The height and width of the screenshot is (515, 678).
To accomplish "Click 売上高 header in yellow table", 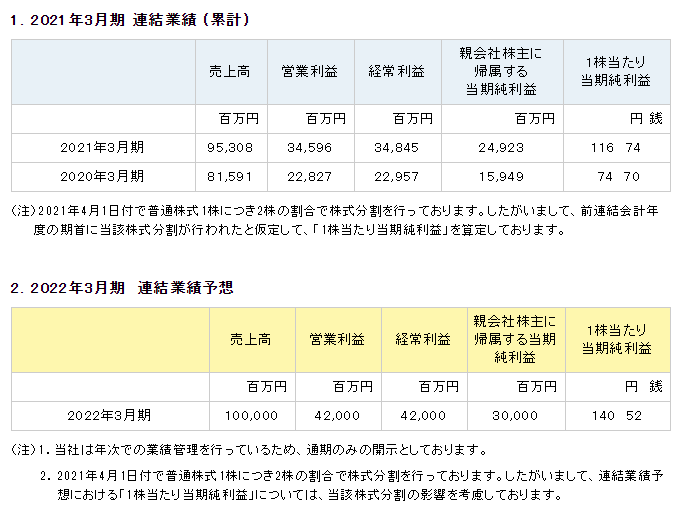I will (x=251, y=339).
